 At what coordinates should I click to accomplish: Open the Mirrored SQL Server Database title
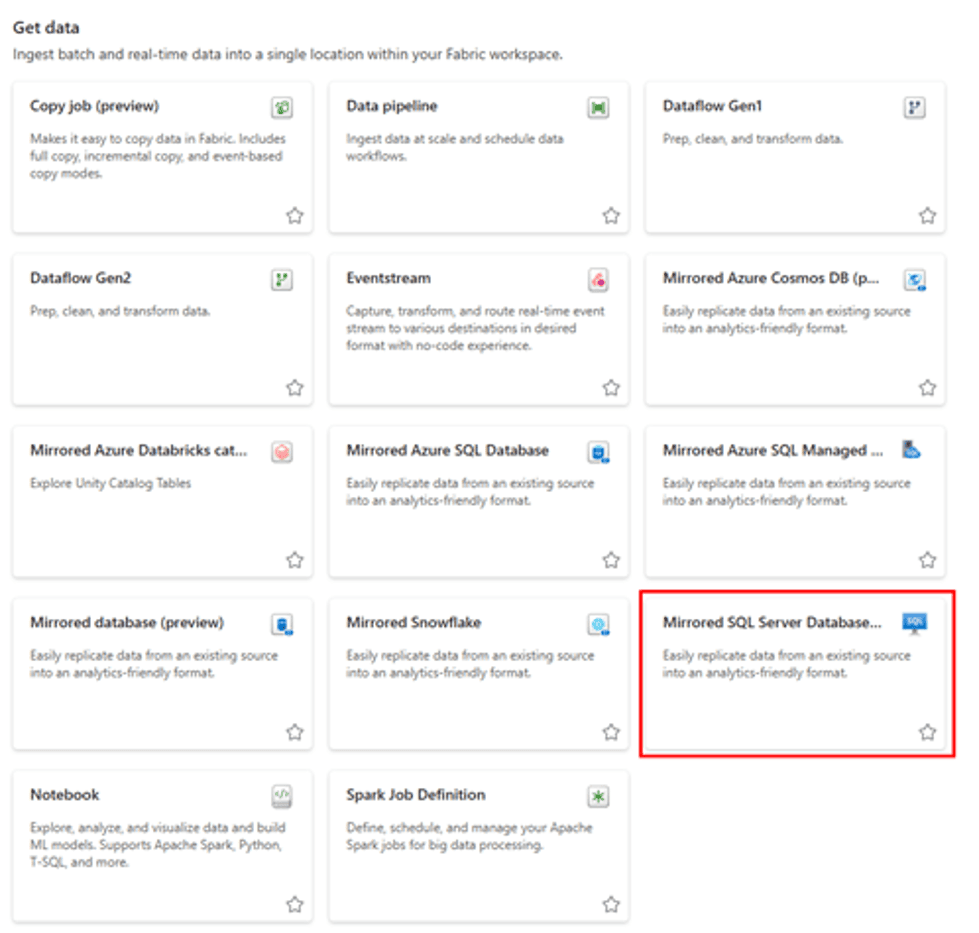772,623
